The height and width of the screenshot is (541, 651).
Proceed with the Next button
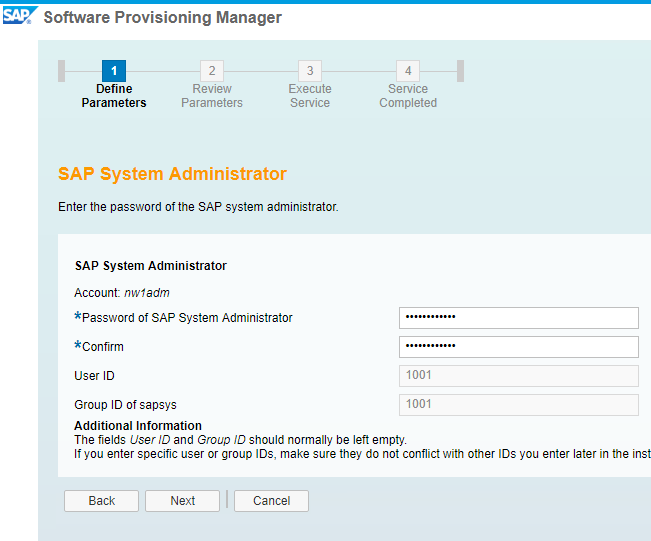coord(182,501)
